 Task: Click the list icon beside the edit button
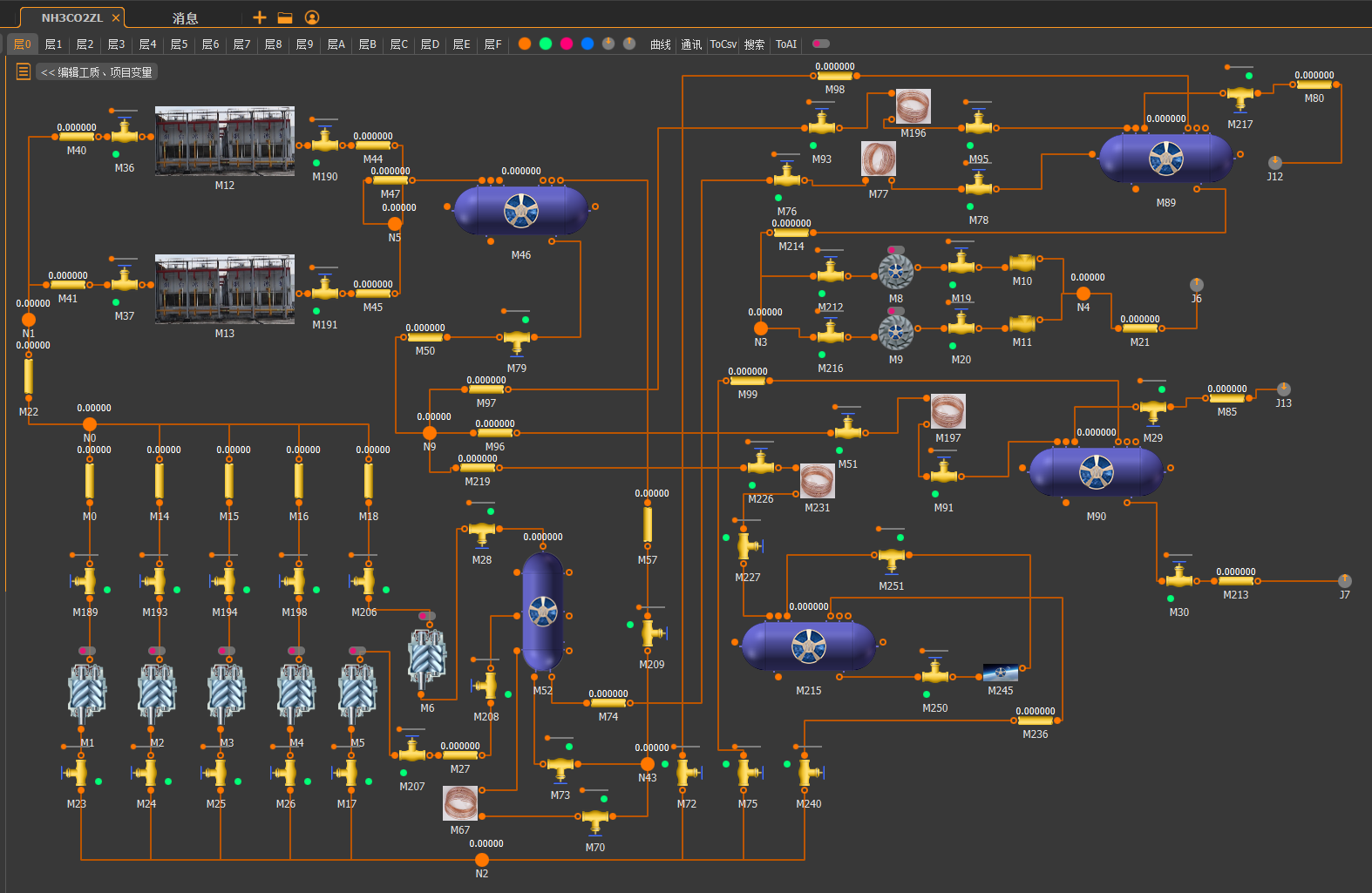pyautogui.click(x=24, y=71)
